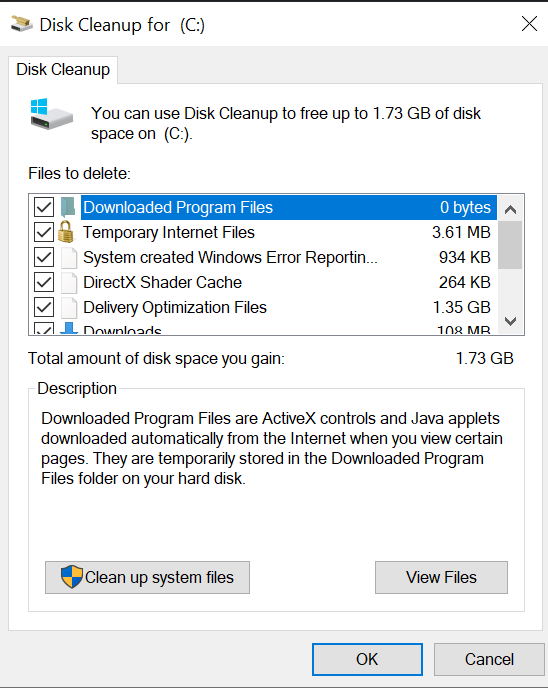The image size is (548, 688).
Task: Click the list scroll up arrow
Action: [510, 210]
